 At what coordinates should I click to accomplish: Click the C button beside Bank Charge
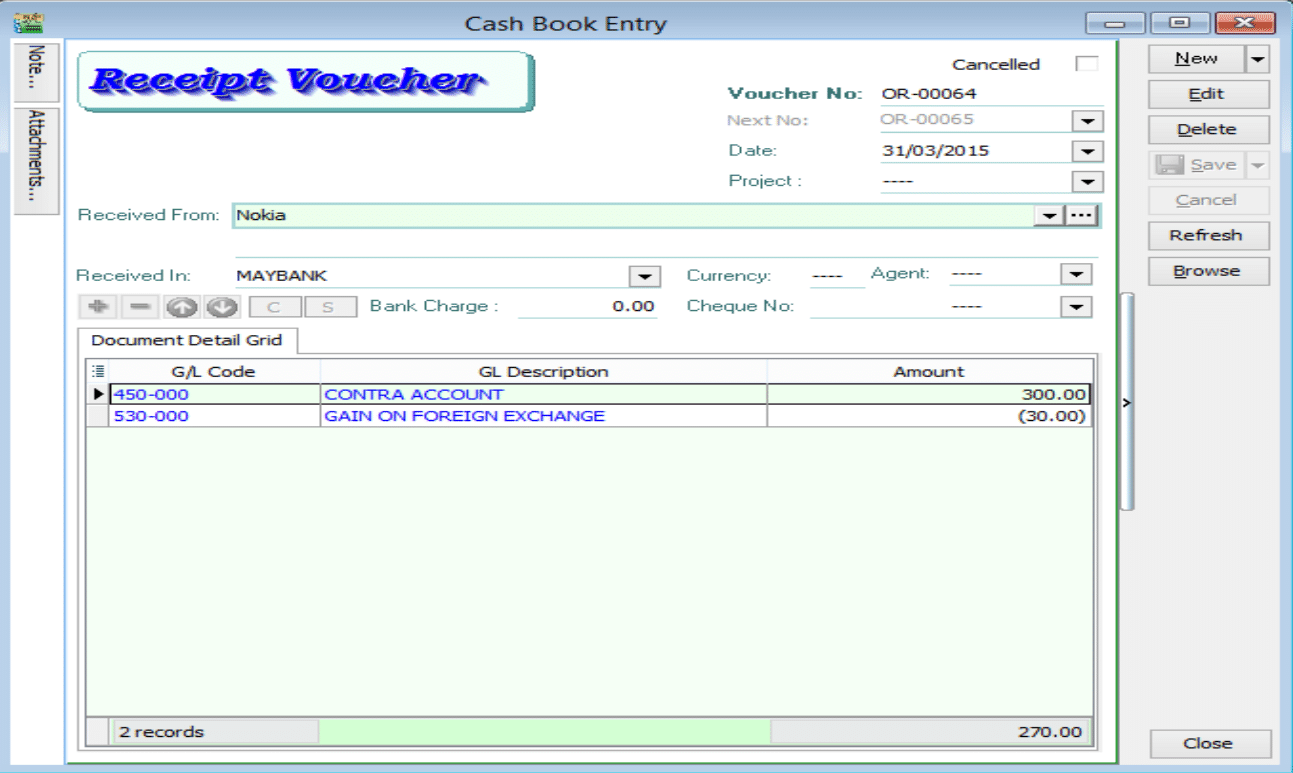point(273,307)
